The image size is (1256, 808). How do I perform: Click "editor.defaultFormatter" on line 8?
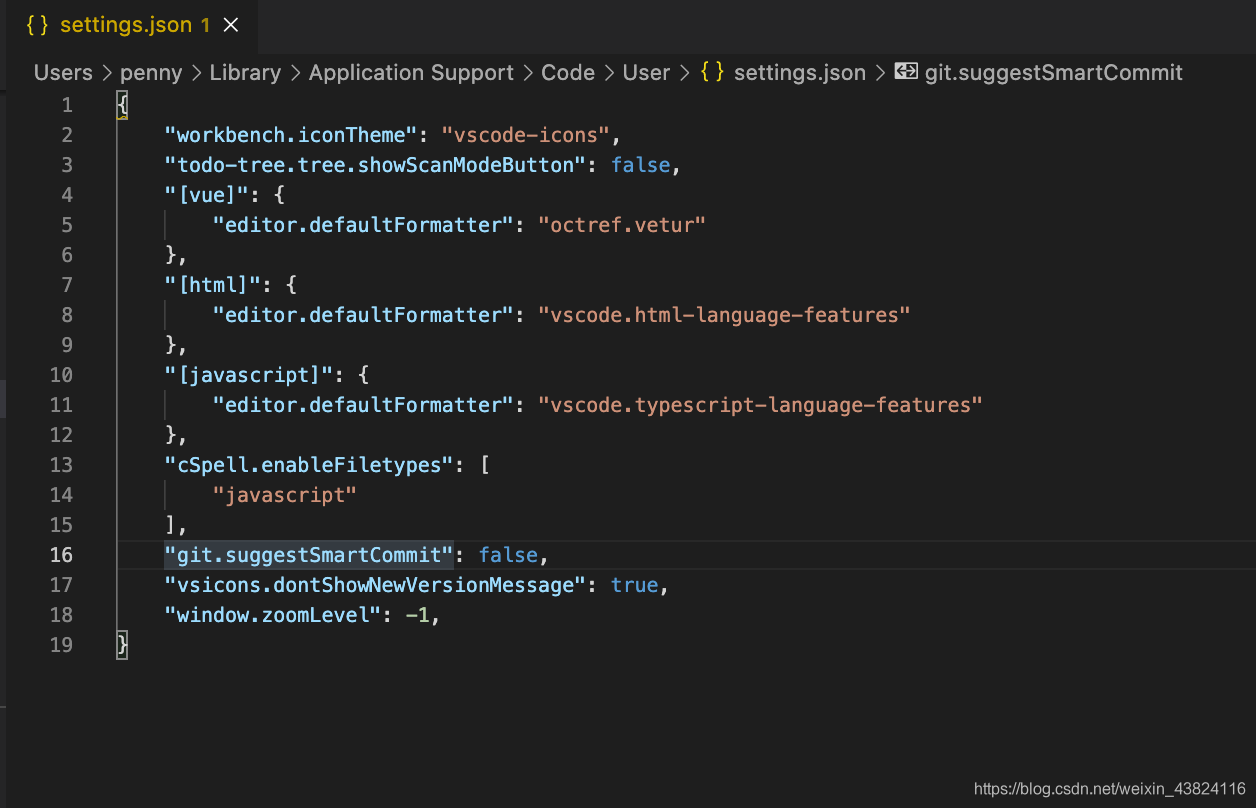pos(363,315)
